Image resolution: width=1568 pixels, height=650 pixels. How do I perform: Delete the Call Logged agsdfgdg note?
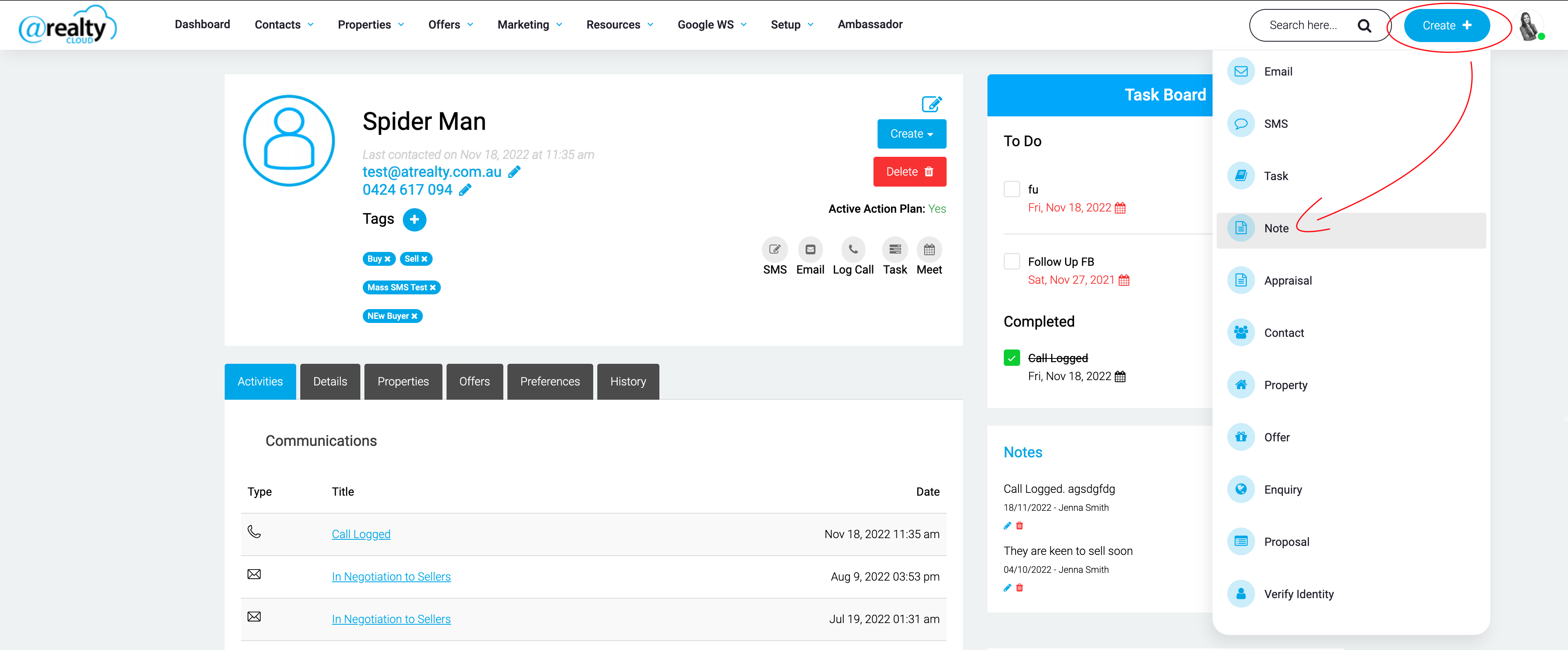[x=1020, y=526]
